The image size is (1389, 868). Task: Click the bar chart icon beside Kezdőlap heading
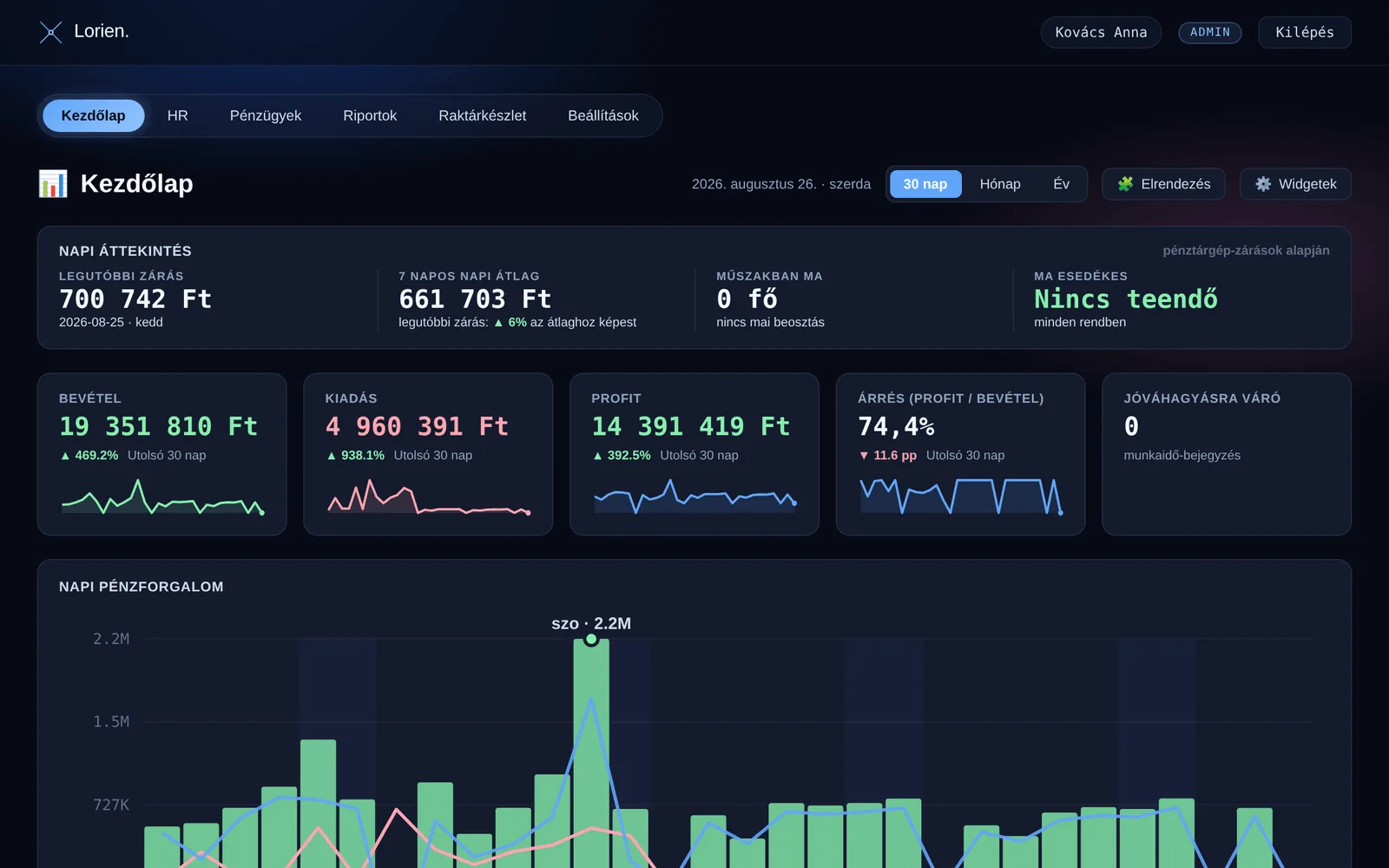pyautogui.click(x=53, y=184)
